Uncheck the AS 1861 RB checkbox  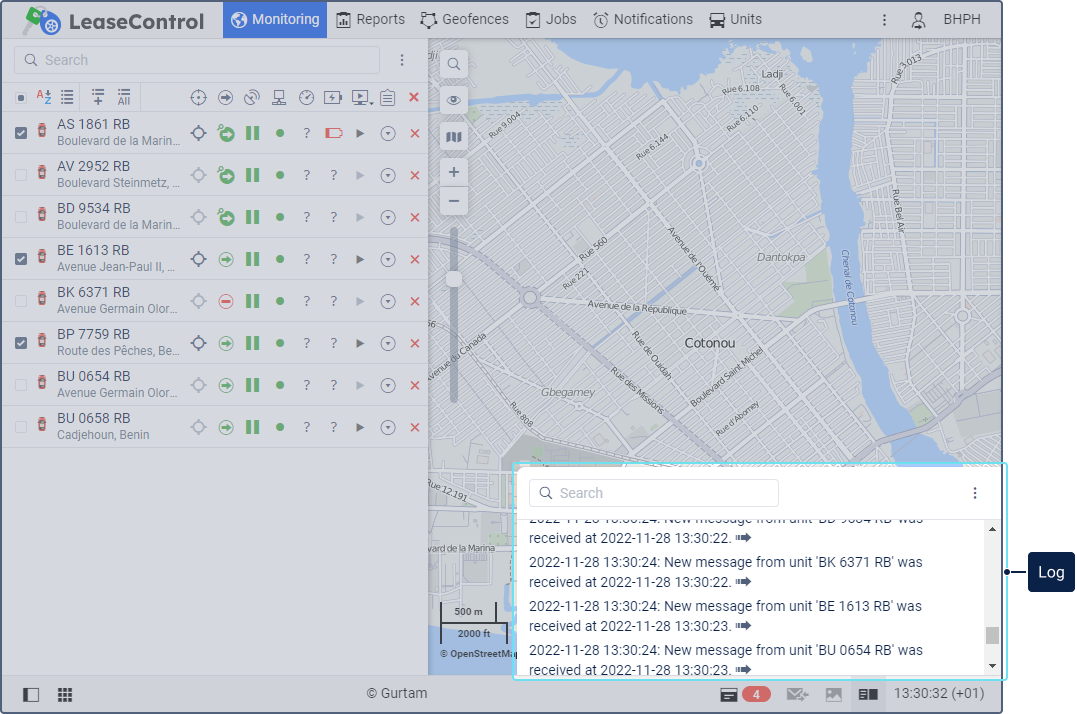click(x=21, y=133)
